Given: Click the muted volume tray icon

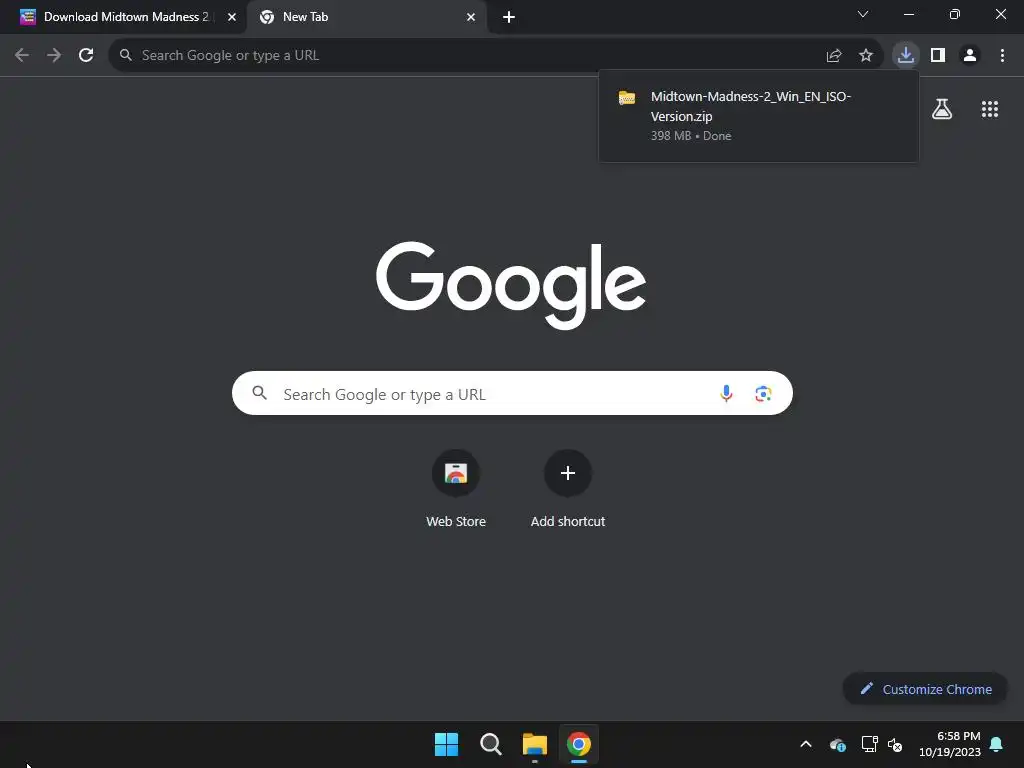Looking at the screenshot, I should 895,744.
